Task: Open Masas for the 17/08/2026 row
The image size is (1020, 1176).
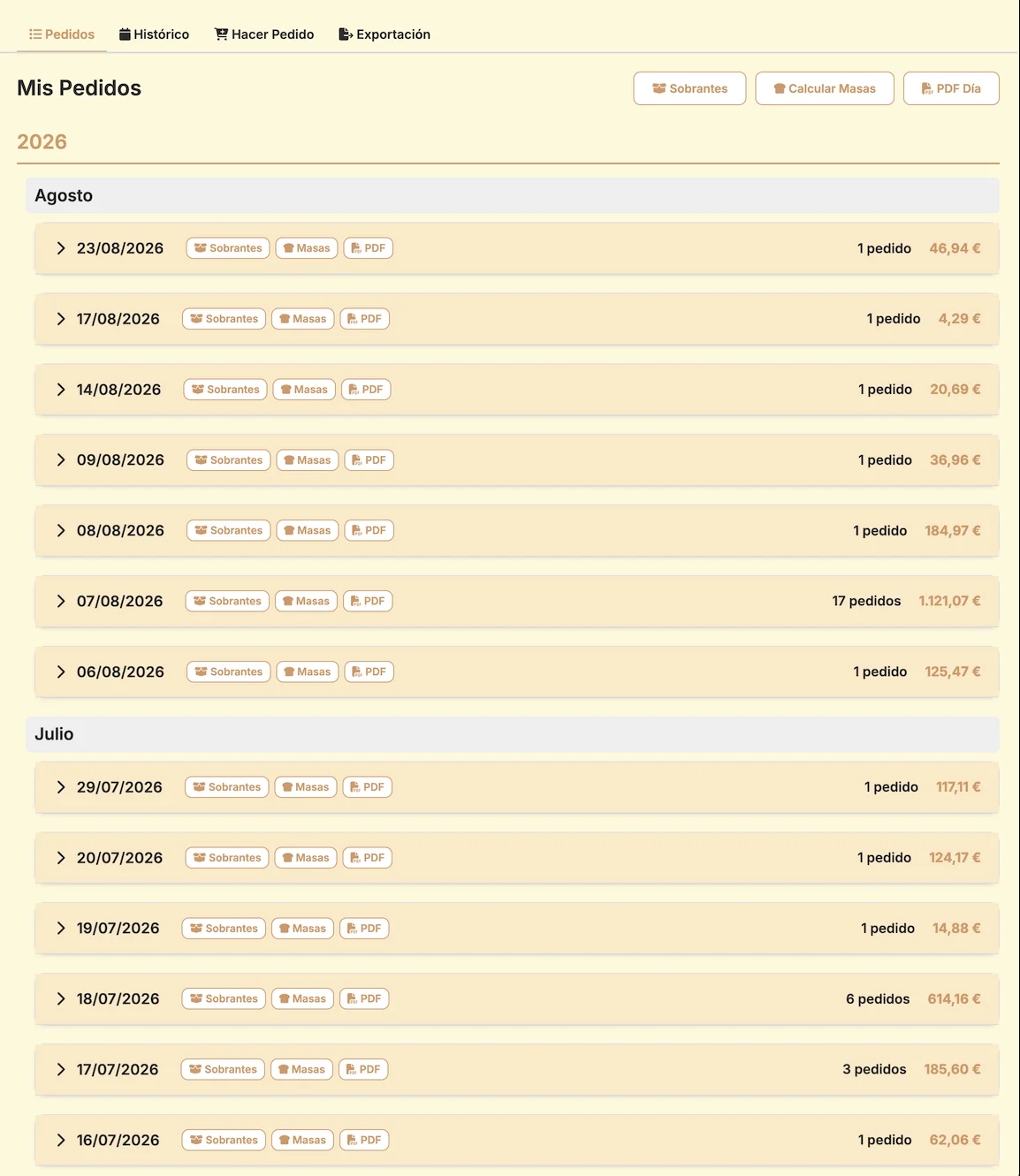Action: click(302, 319)
